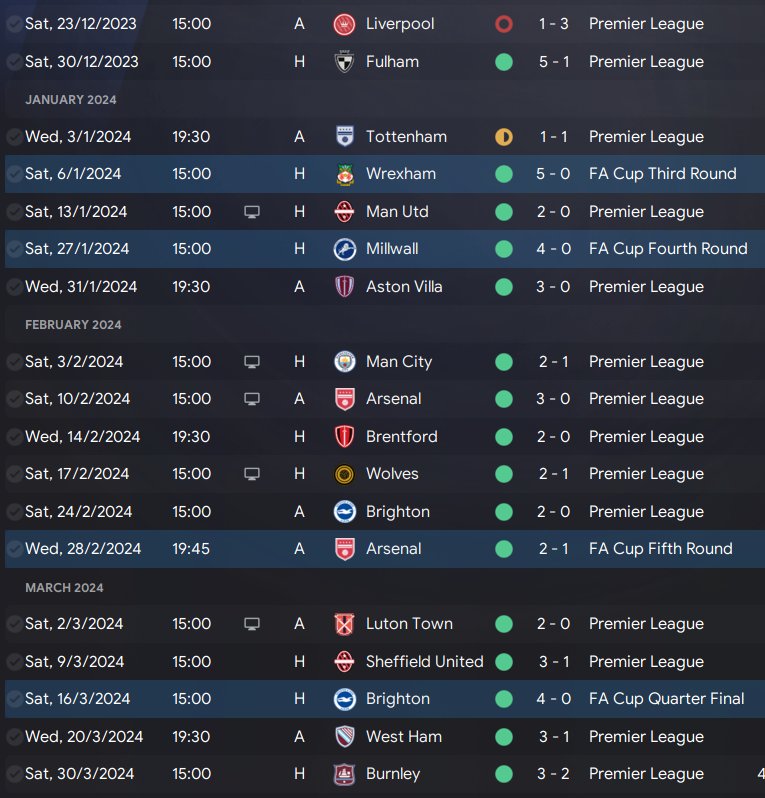Click the yellow draw indicator for Tottenham match
This screenshot has width=765, height=798.
(504, 137)
